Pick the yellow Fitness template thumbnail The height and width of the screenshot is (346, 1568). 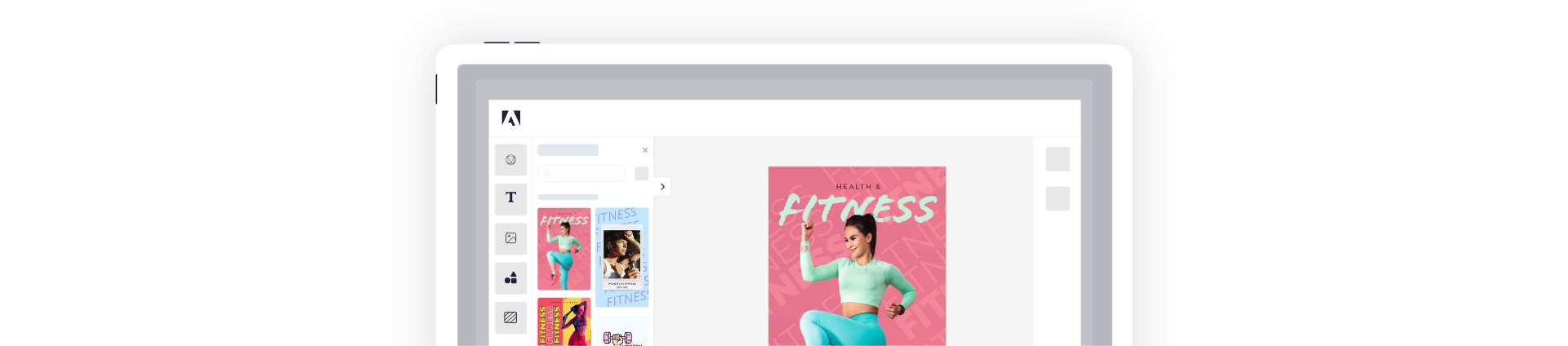[563, 322]
